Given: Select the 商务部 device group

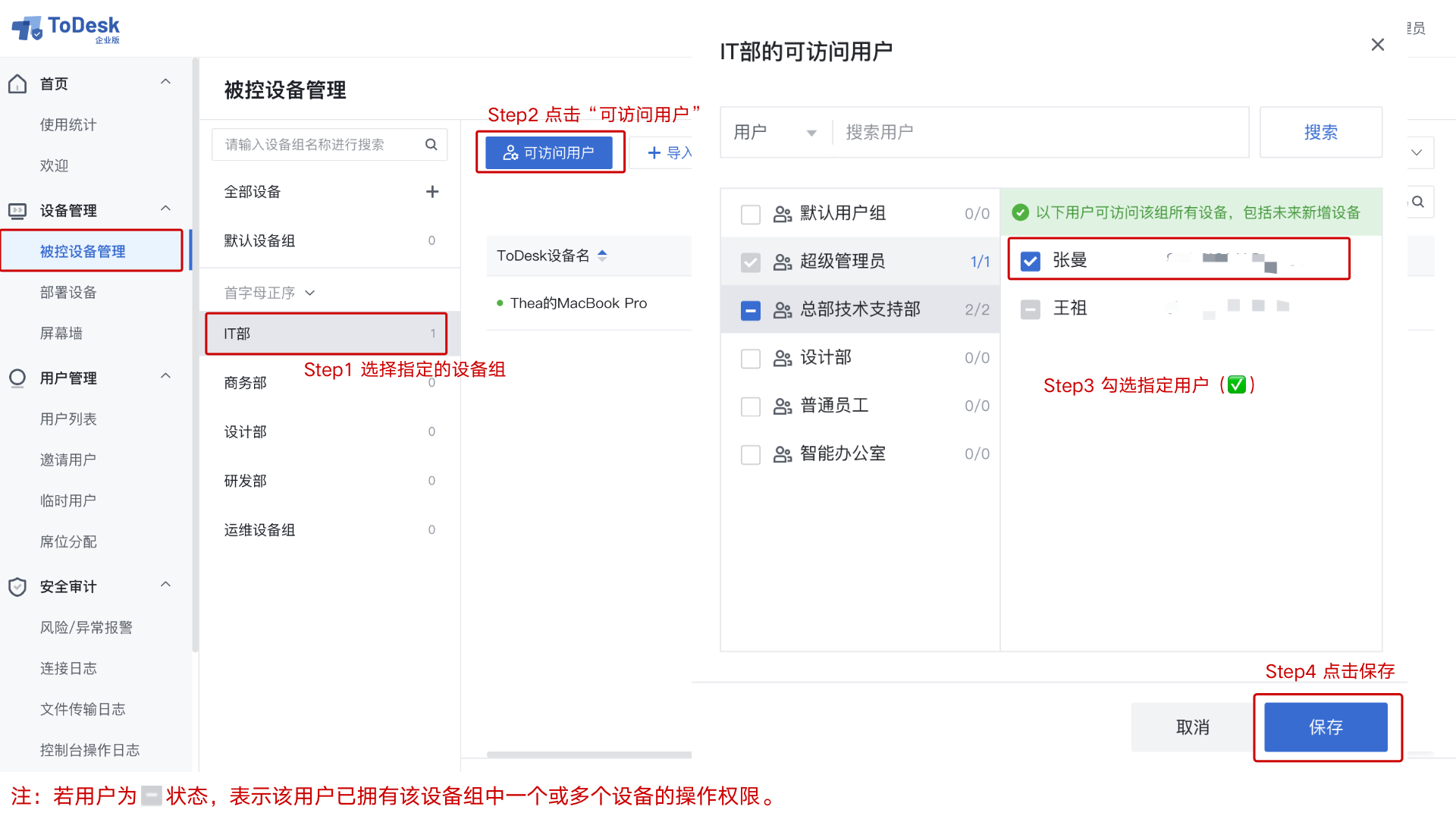Looking at the screenshot, I should (x=330, y=383).
